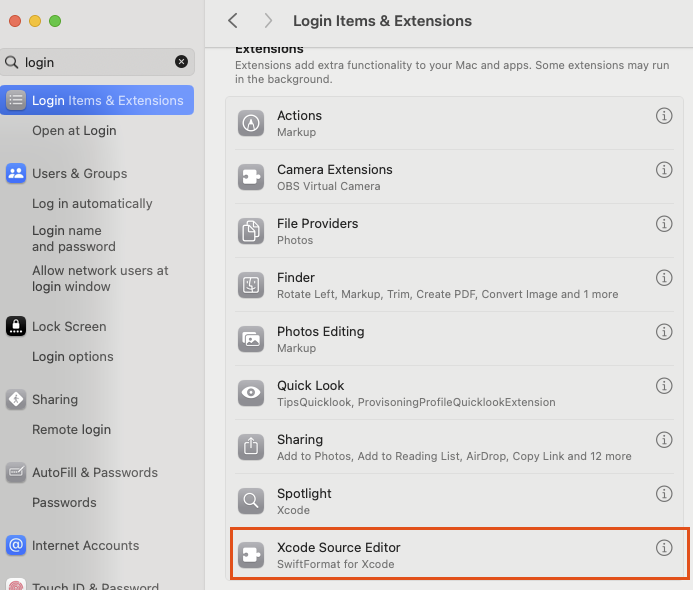
Task: Click the Photos Editing icon
Action: click(x=251, y=339)
